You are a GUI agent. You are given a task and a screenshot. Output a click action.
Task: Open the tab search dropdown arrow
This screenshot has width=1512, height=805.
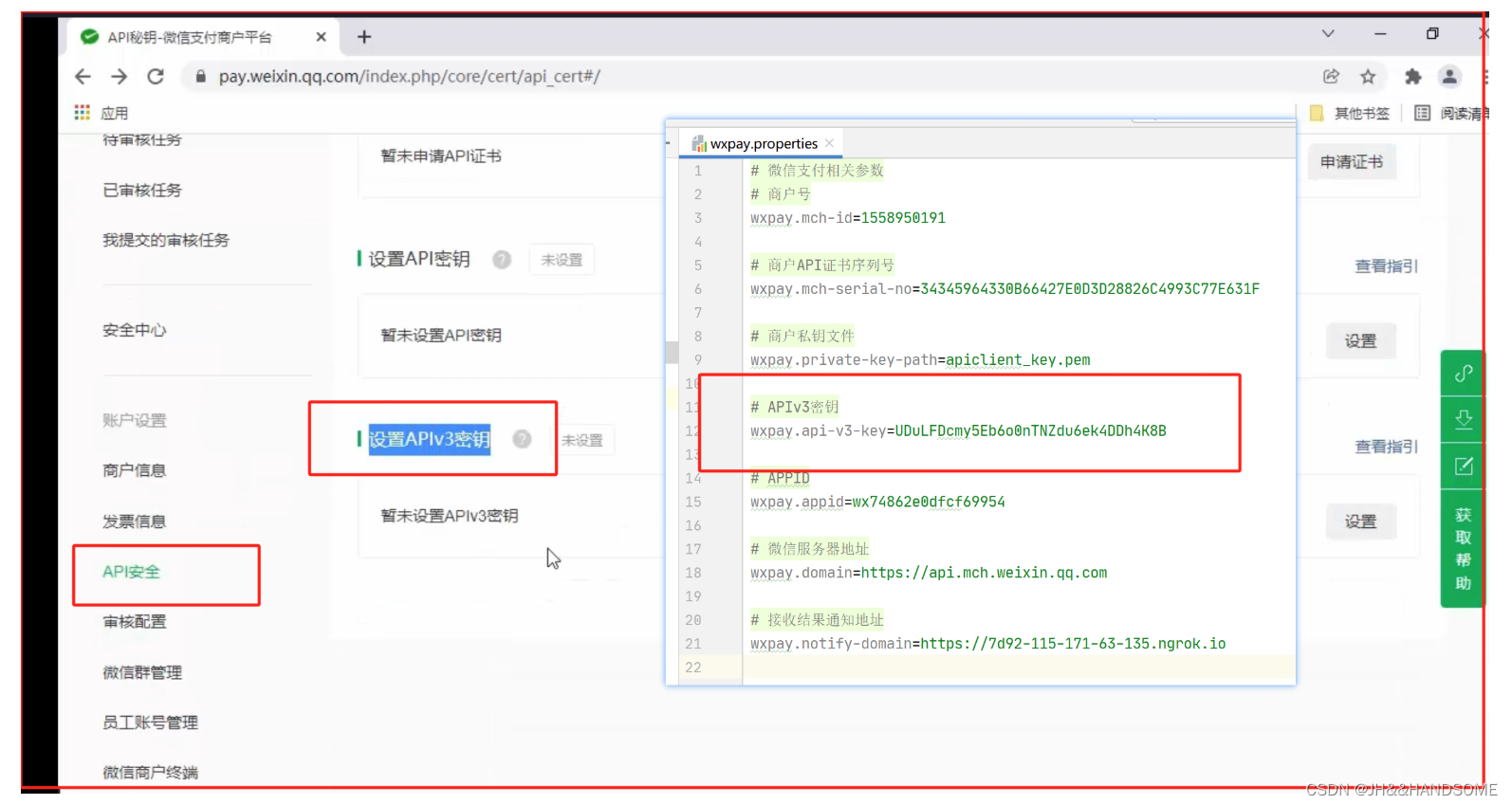click(1328, 34)
